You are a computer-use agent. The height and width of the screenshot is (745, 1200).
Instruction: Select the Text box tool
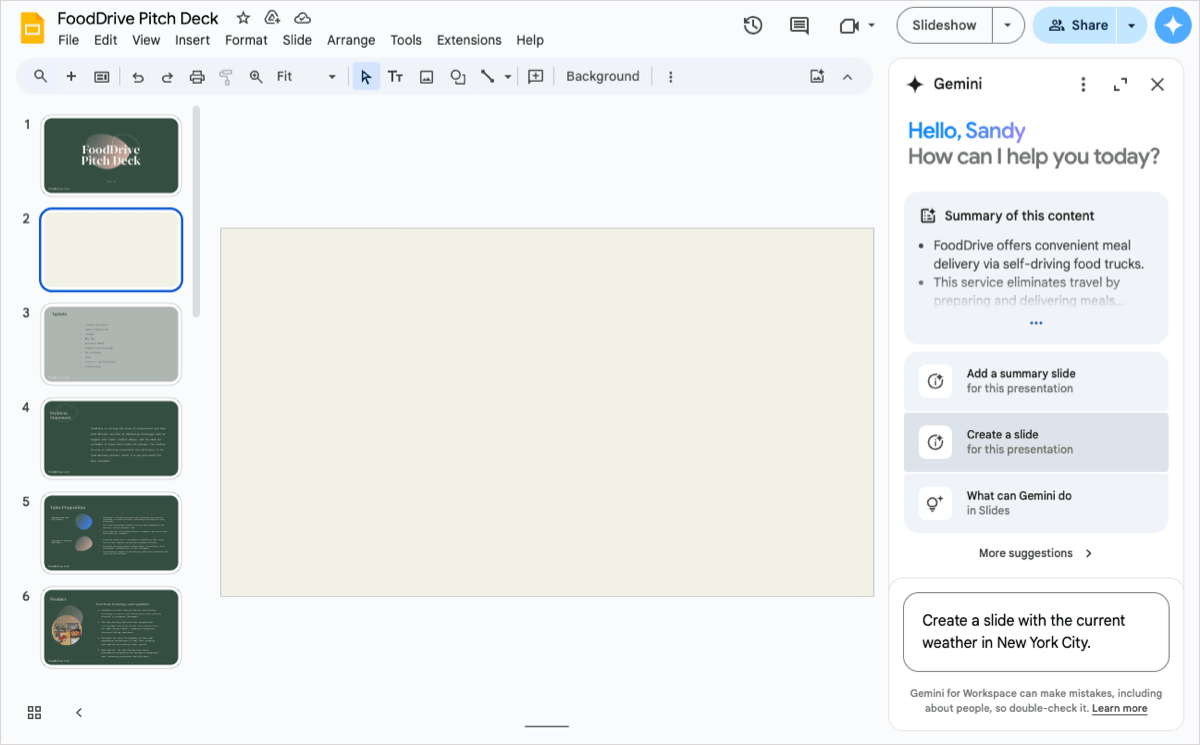(395, 77)
